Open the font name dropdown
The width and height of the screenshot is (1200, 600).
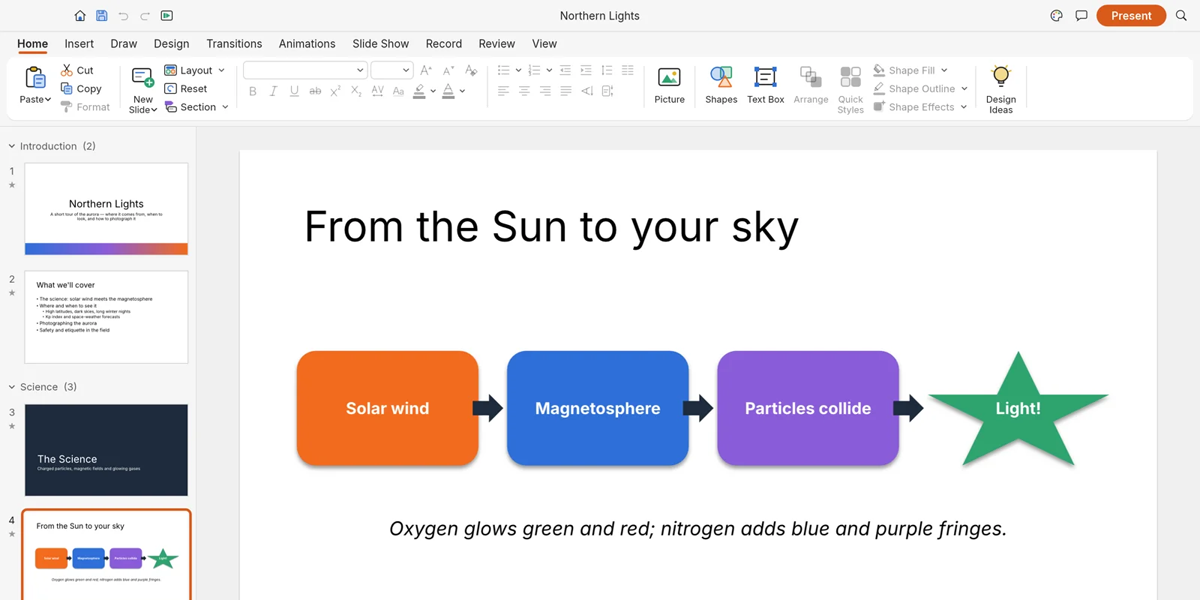pyautogui.click(x=305, y=70)
